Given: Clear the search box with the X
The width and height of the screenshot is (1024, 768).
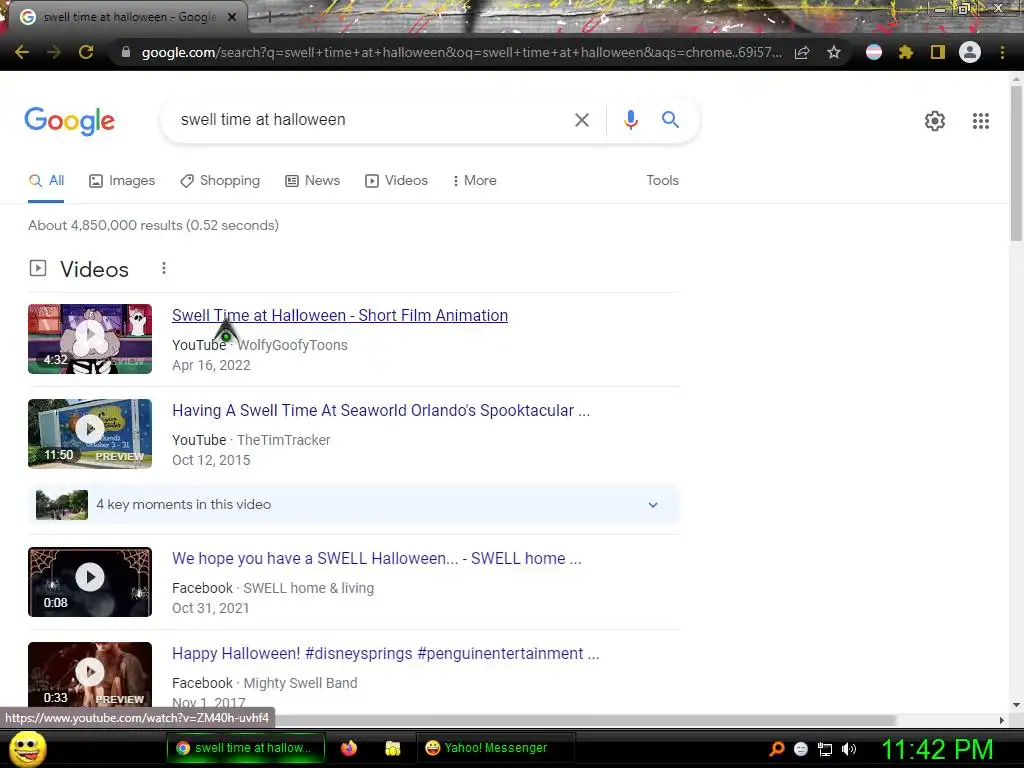Looking at the screenshot, I should click(581, 120).
